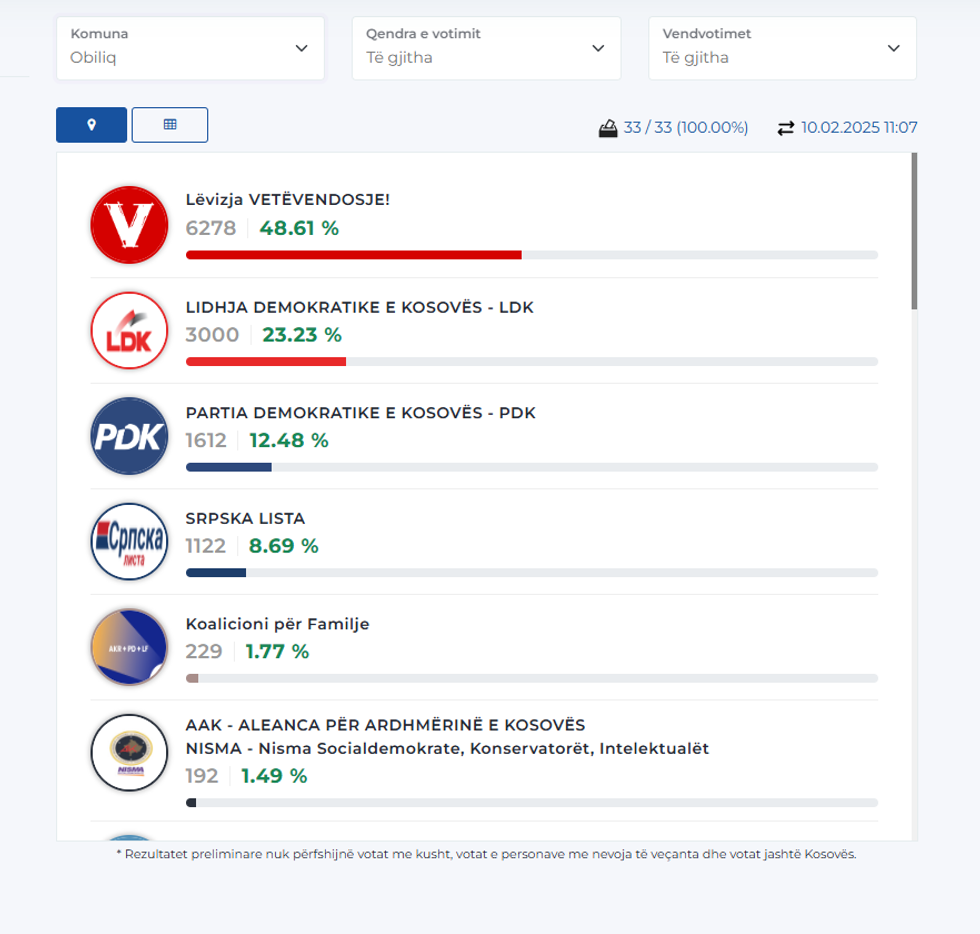Click the results list vertical scrollbar
This screenshot has height=934, width=980.
[914, 232]
